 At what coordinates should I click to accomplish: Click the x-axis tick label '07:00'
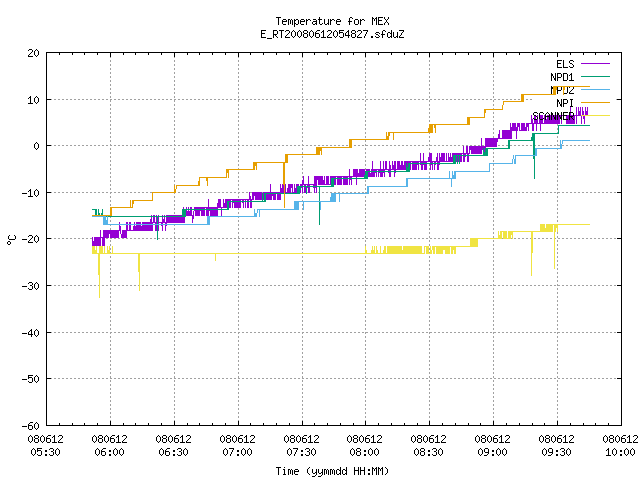click(x=238, y=452)
